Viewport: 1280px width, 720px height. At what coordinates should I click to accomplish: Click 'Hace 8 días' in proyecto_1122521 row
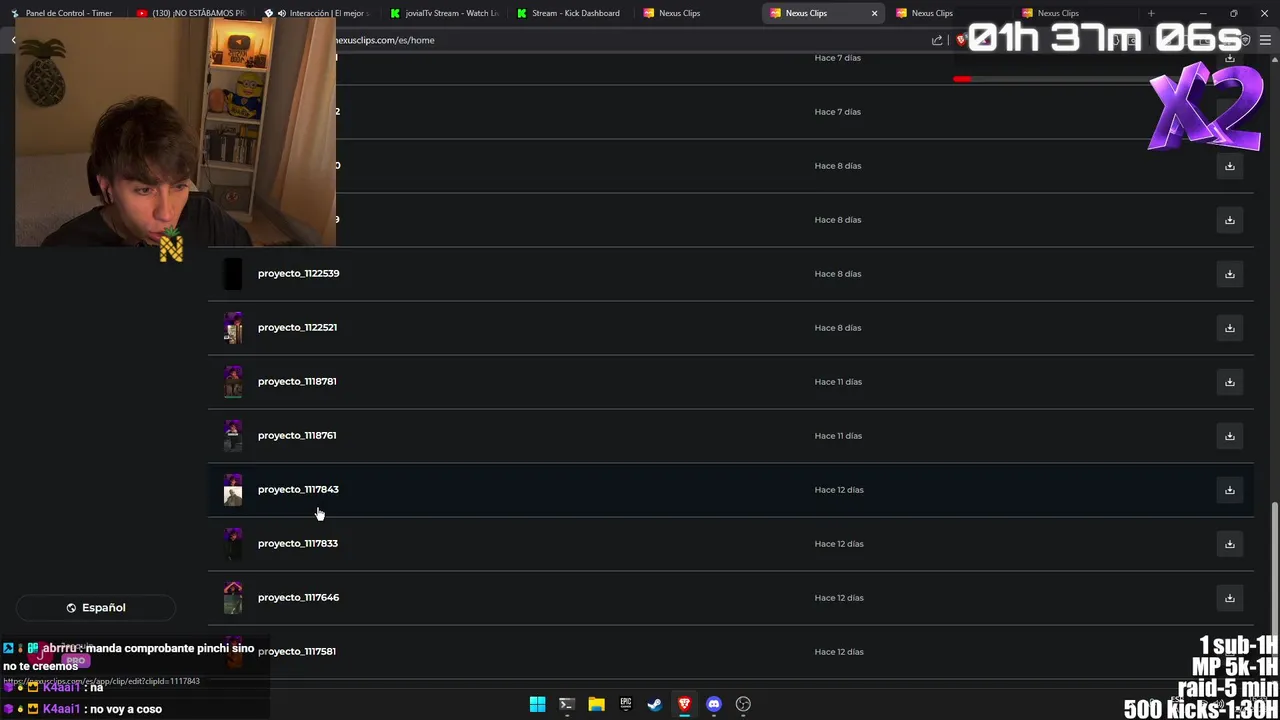838,328
